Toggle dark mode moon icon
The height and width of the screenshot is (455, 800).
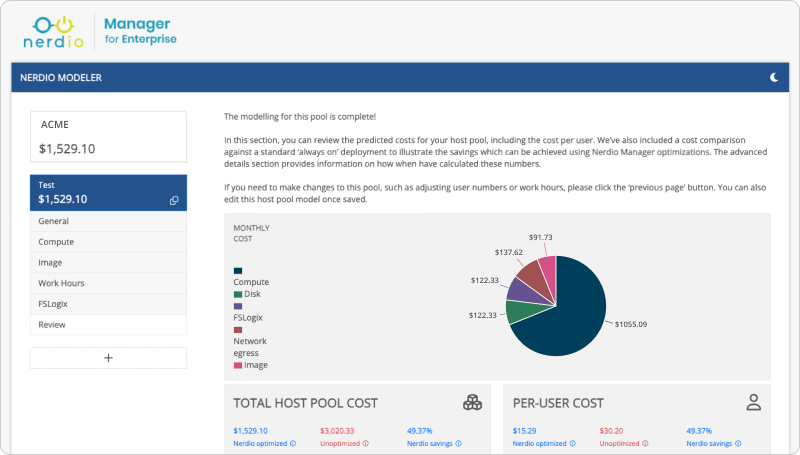tap(774, 78)
